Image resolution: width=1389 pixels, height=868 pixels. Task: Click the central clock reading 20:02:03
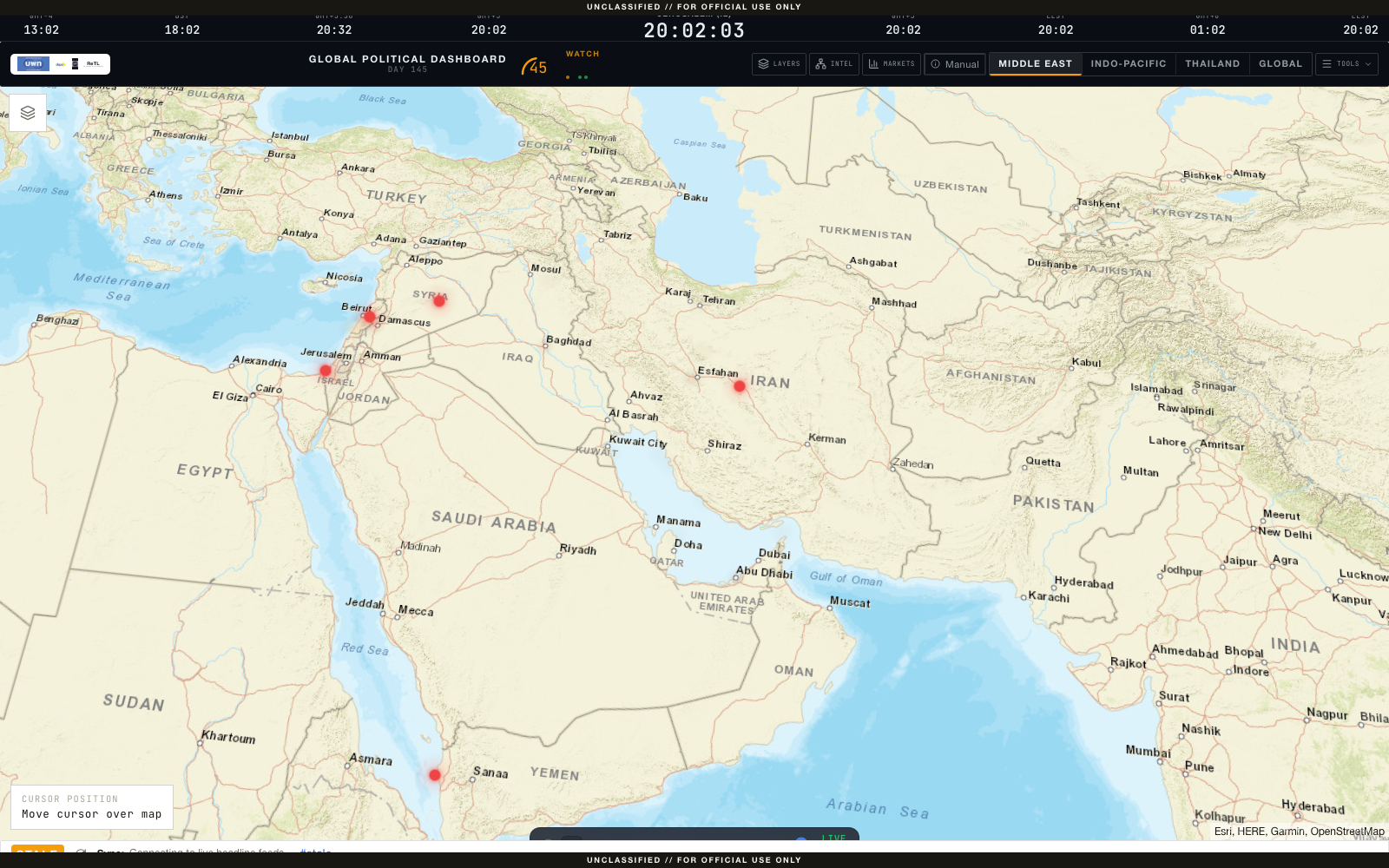pos(694,31)
